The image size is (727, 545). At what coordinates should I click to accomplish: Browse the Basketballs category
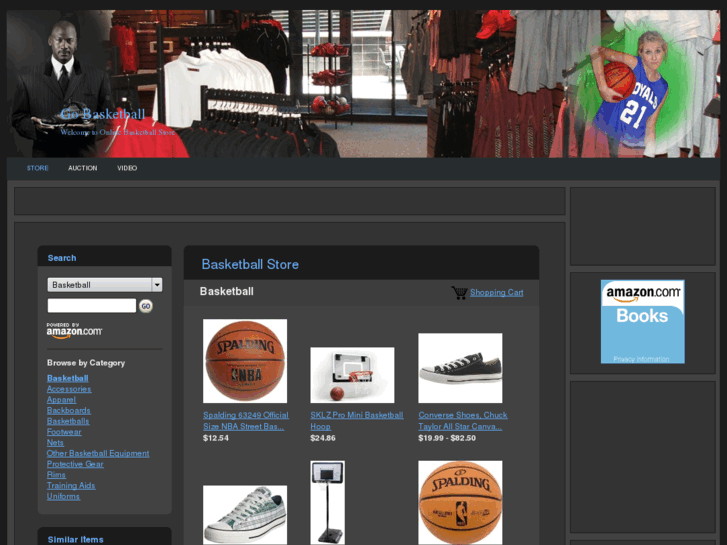tap(68, 421)
